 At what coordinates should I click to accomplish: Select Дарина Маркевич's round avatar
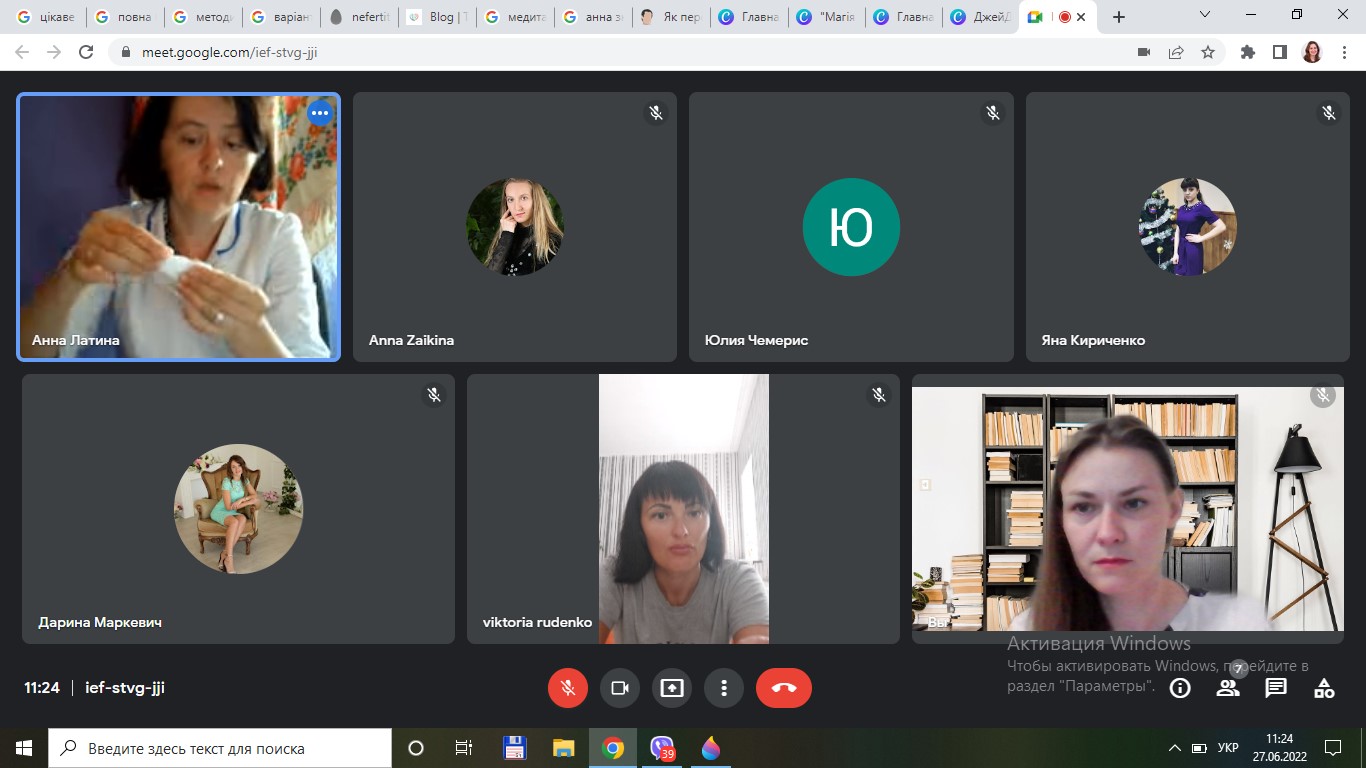tap(238, 509)
